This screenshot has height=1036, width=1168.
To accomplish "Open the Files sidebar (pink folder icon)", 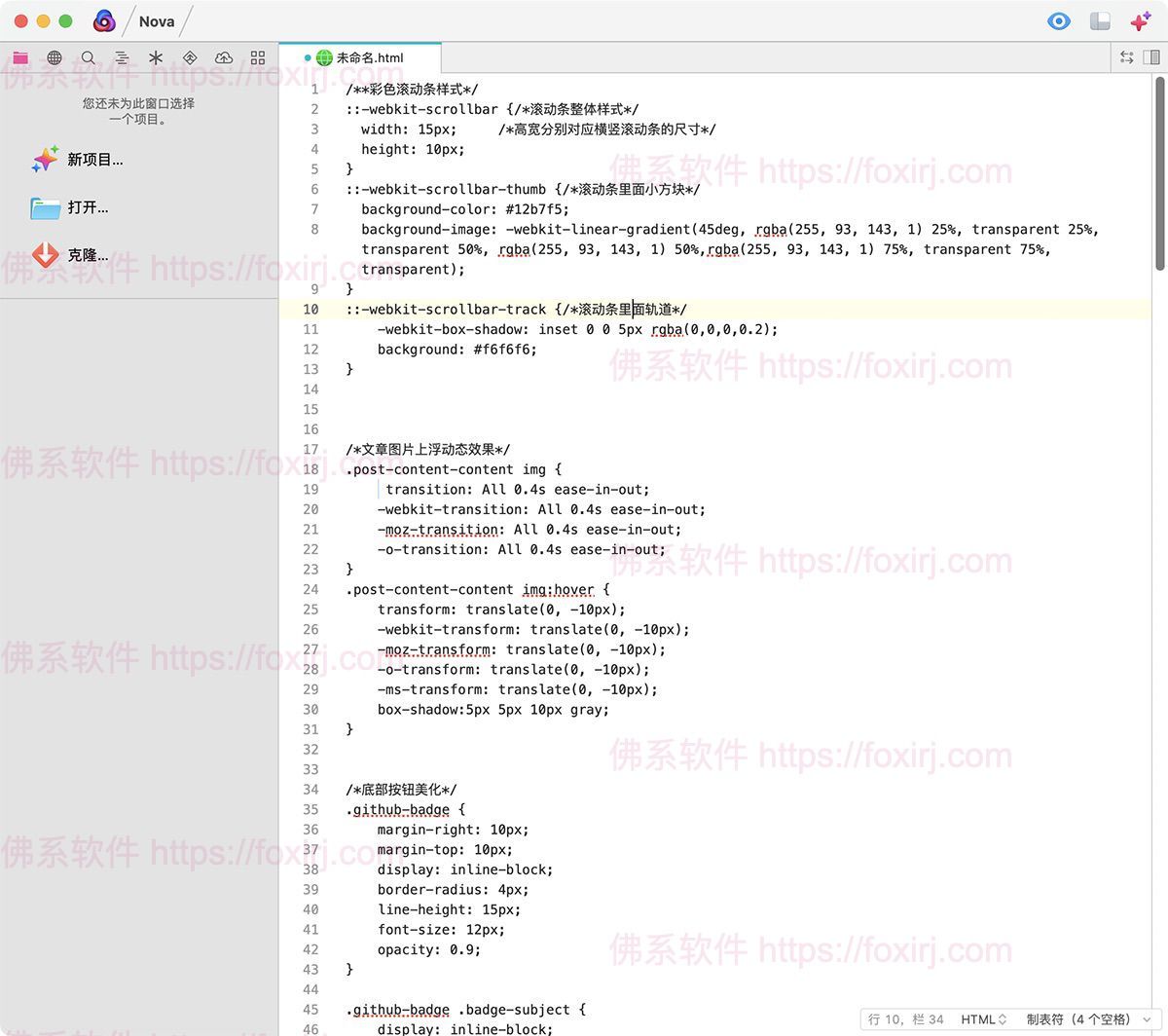I will (x=20, y=58).
